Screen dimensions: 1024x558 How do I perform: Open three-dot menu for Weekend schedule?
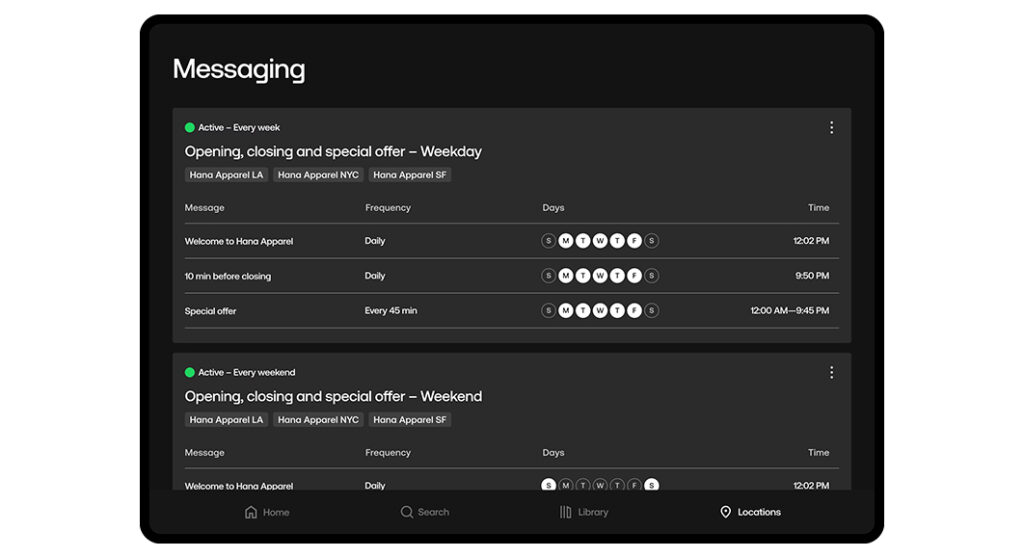831,373
